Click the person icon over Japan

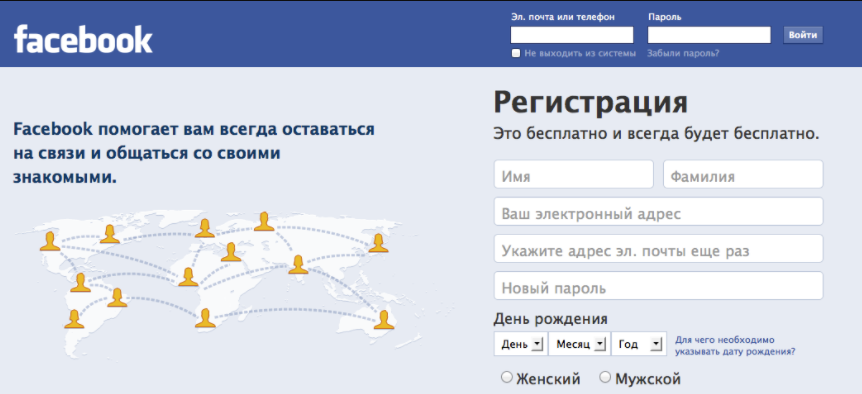click(378, 243)
